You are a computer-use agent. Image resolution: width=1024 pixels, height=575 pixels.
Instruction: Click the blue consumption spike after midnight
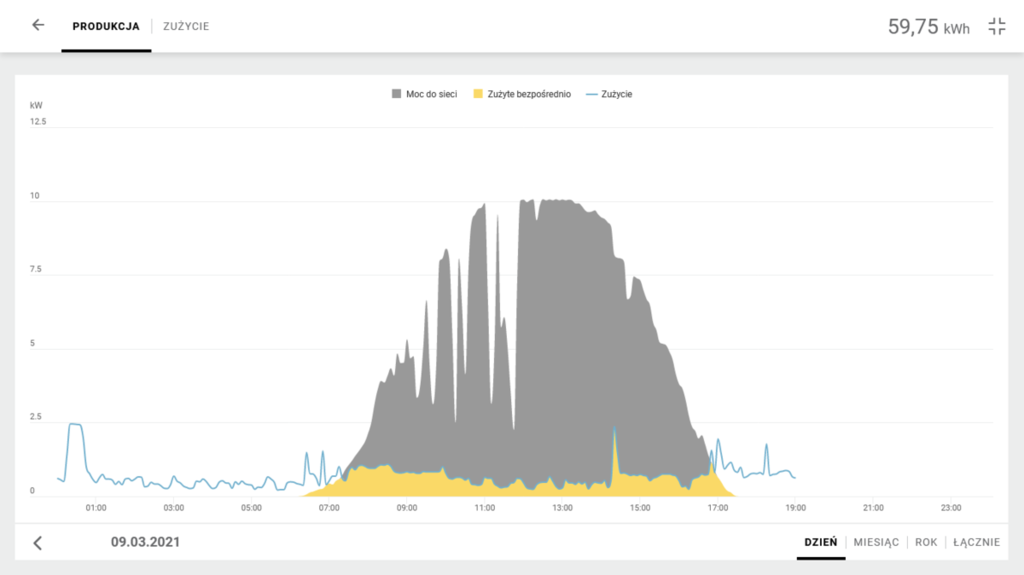click(x=74, y=426)
